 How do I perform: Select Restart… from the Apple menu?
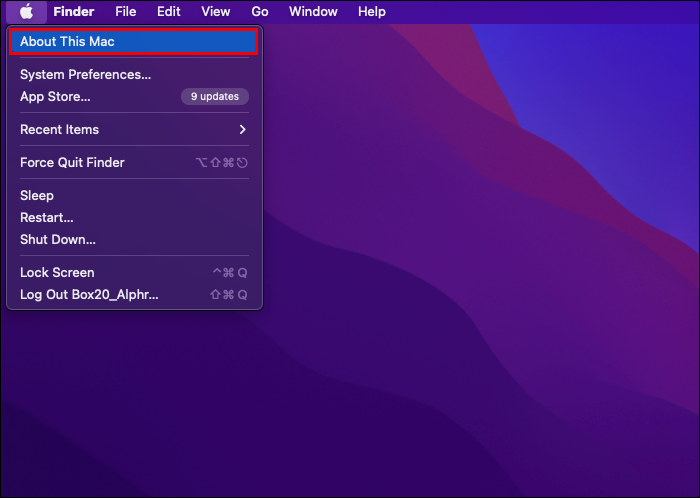point(133,217)
